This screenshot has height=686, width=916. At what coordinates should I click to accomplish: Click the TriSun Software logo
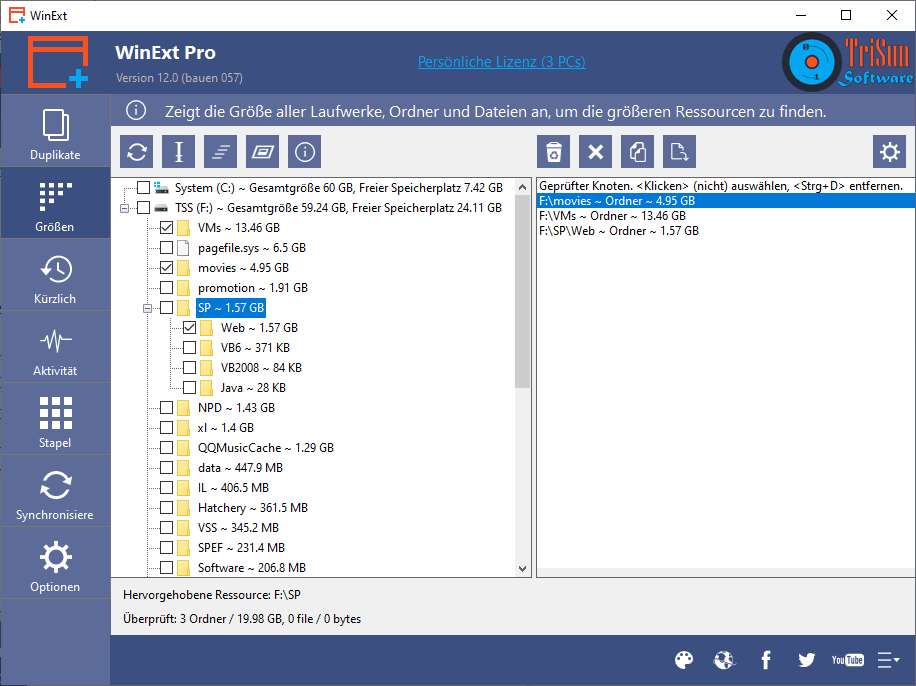pyautogui.click(x=848, y=62)
